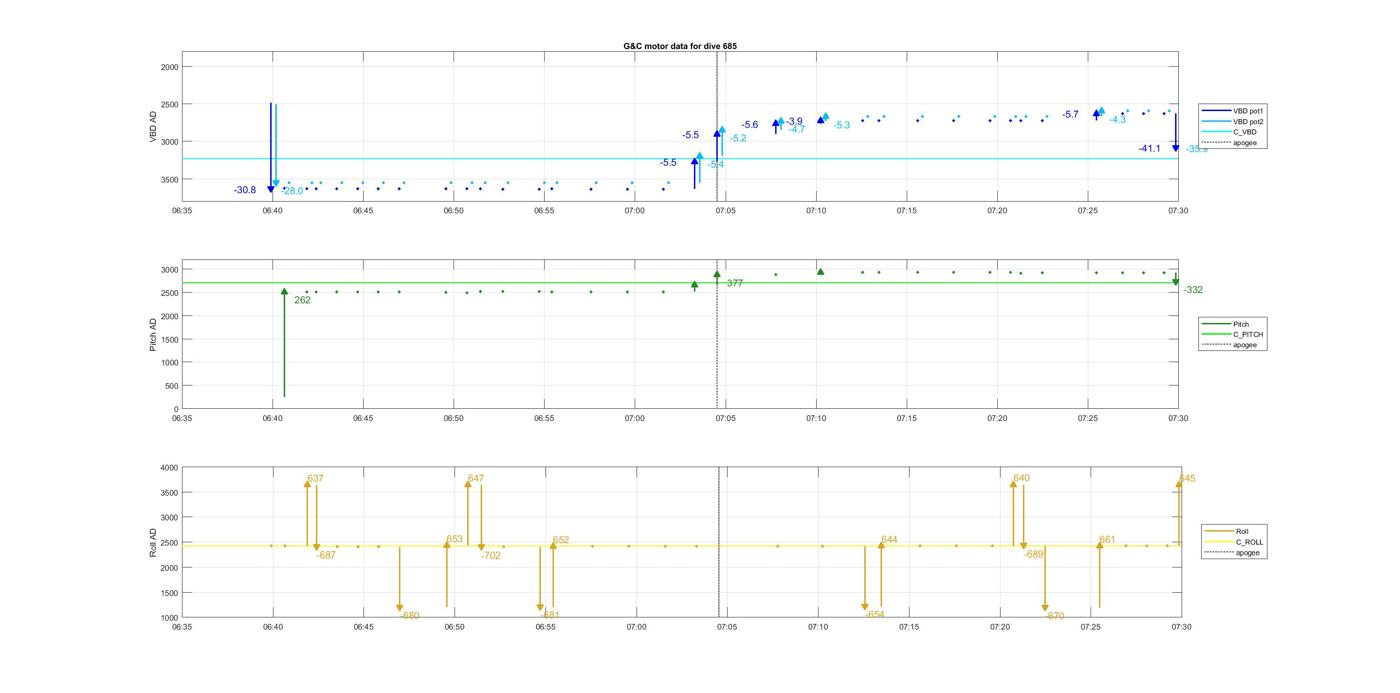
Task: Click the cyan C_VBD horizontal line
Action: 680,159
